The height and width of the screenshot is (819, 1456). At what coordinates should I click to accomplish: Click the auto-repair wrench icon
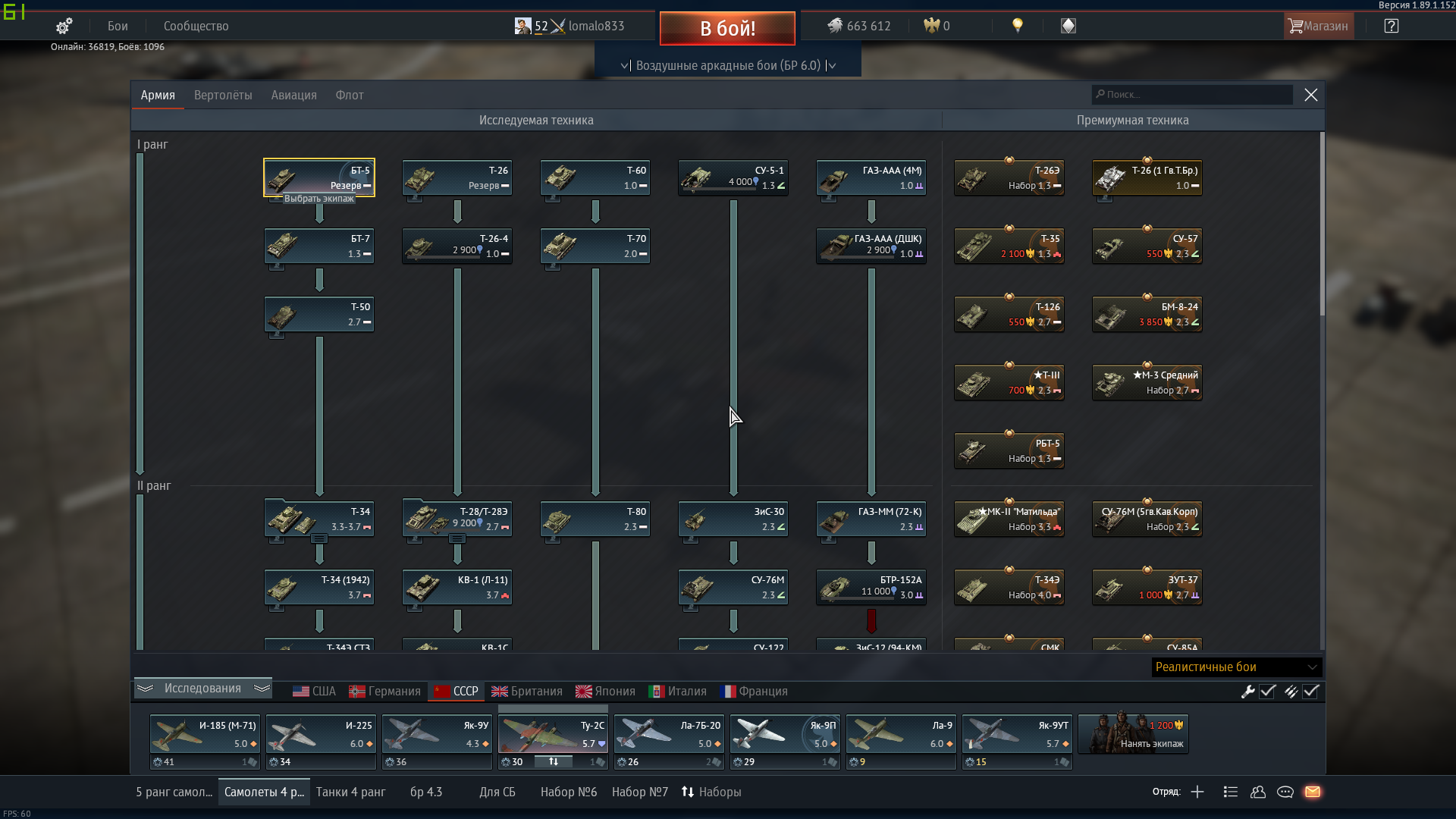(x=1247, y=692)
